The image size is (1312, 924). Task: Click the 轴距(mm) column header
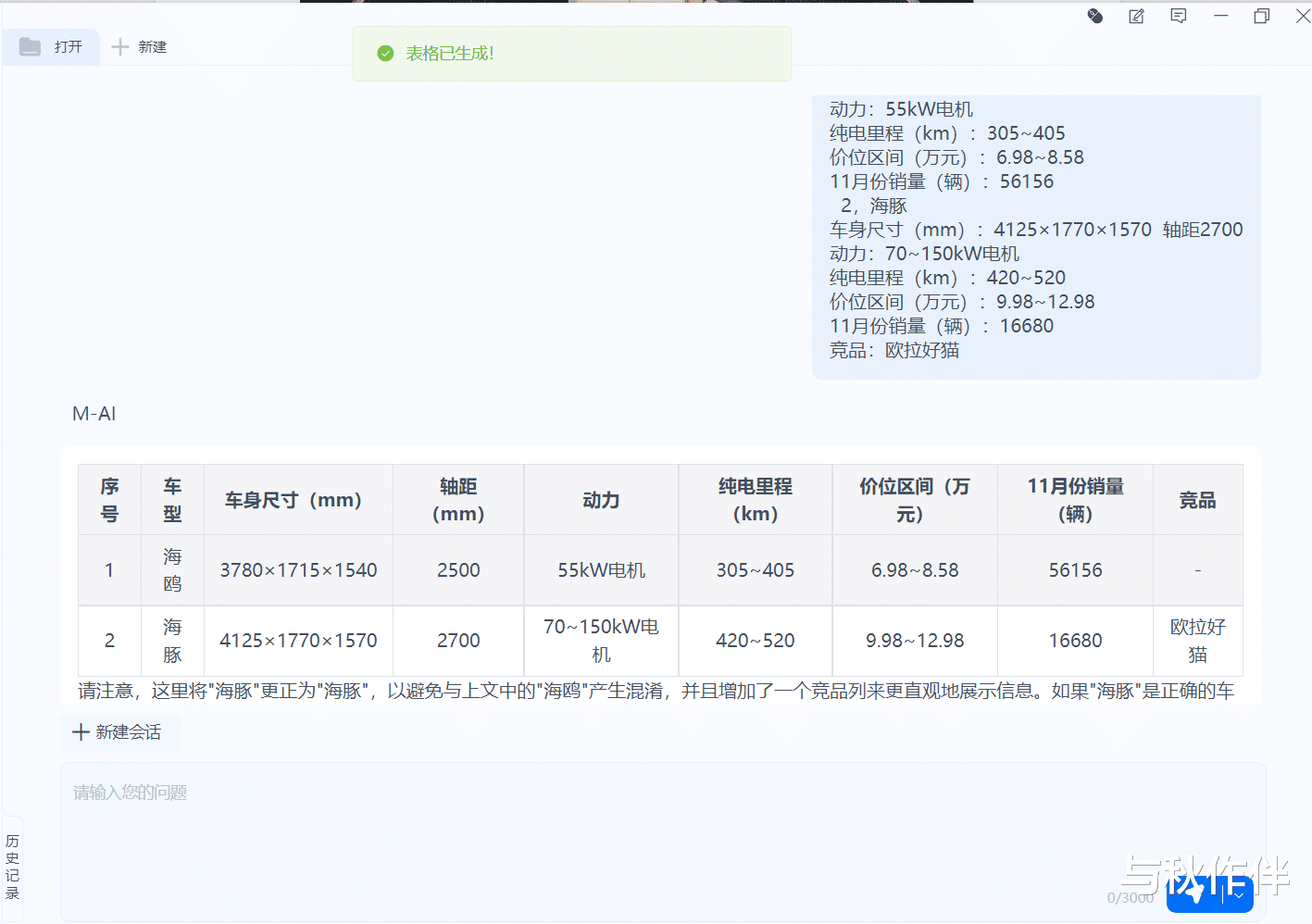pyautogui.click(x=458, y=500)
